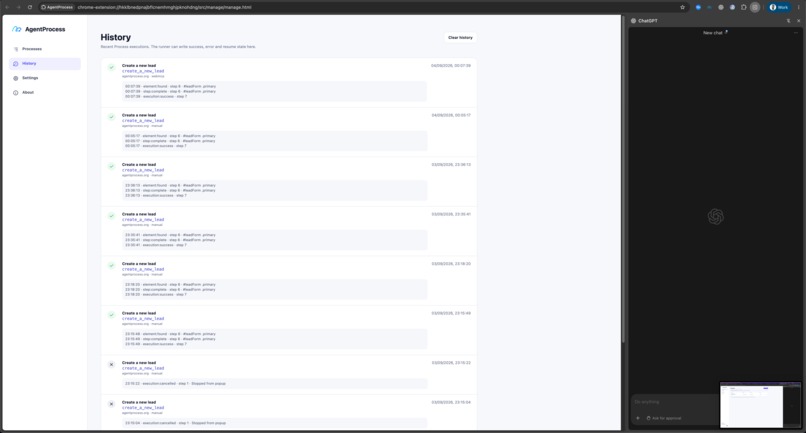Click success checkmark of the 23:18:20 run
The image size is (806, 433).
[x=111, y=265]
